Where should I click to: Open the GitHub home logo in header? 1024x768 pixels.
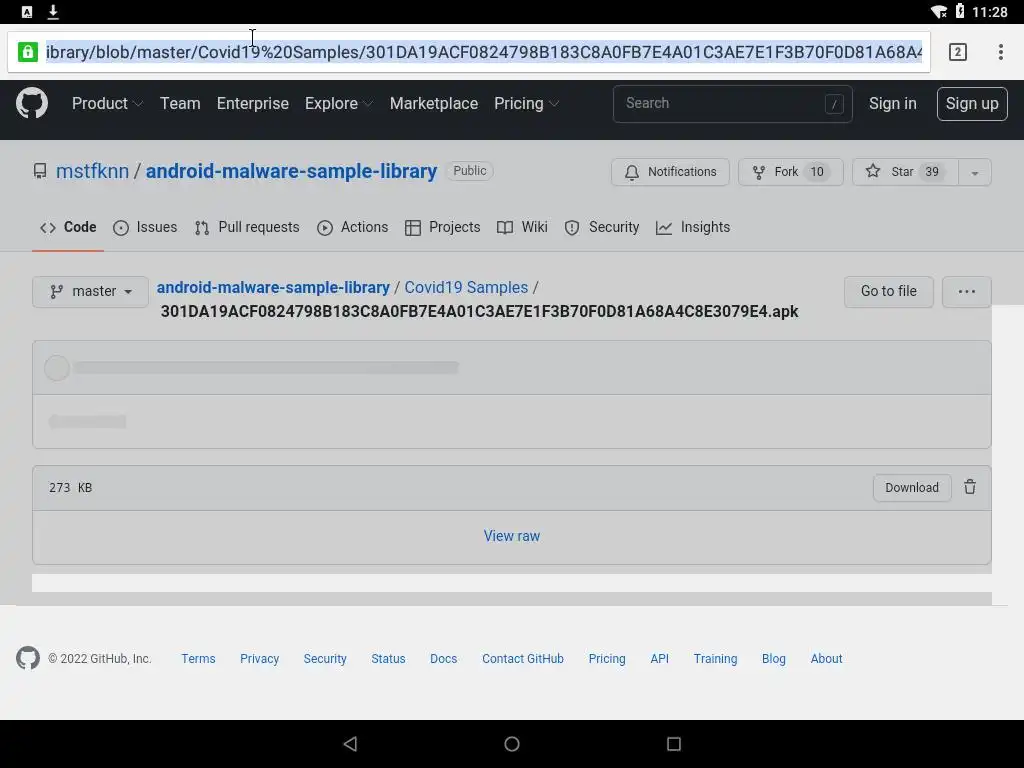pos(31,103)
